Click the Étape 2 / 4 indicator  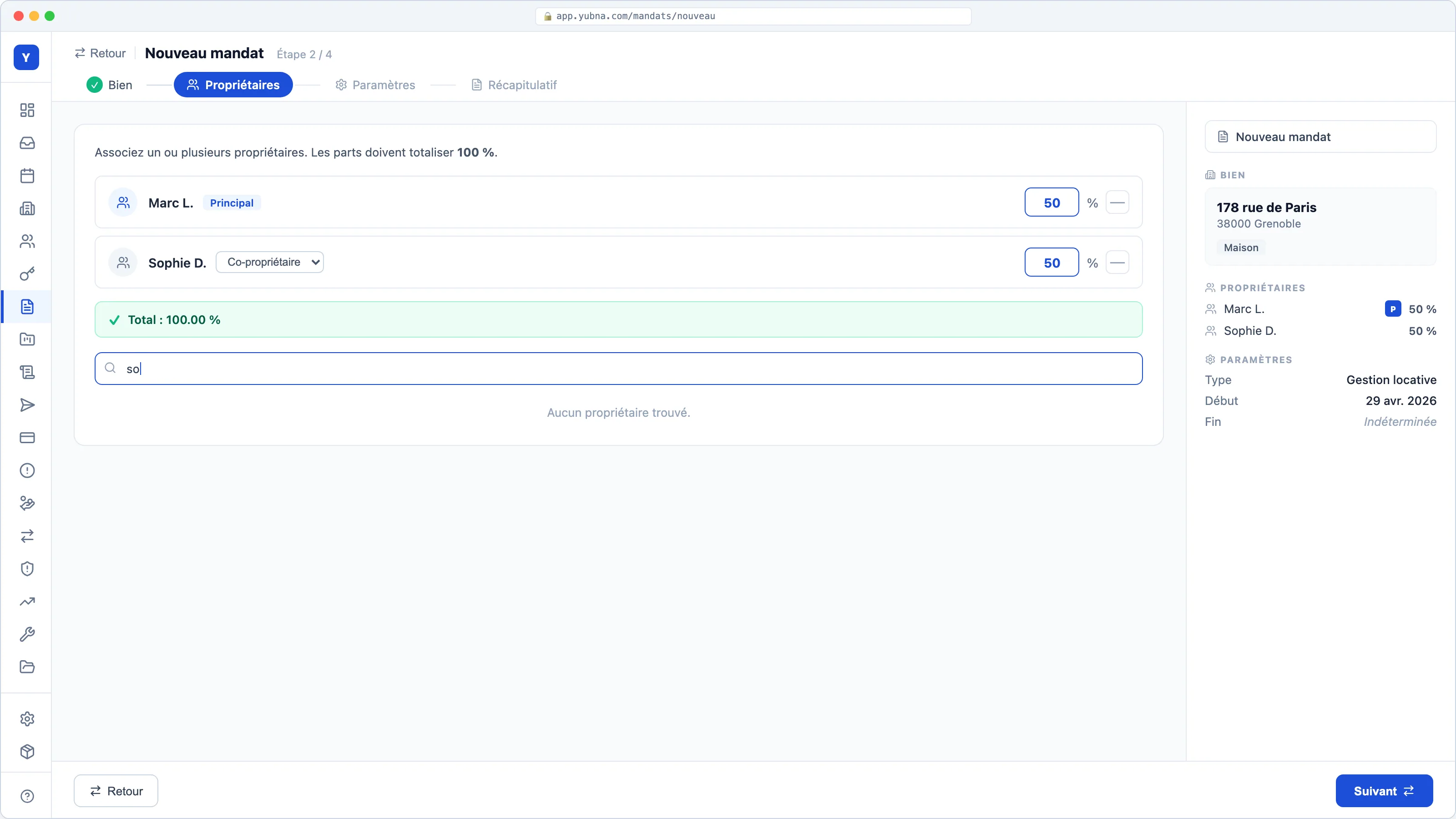tap(304, 54)
